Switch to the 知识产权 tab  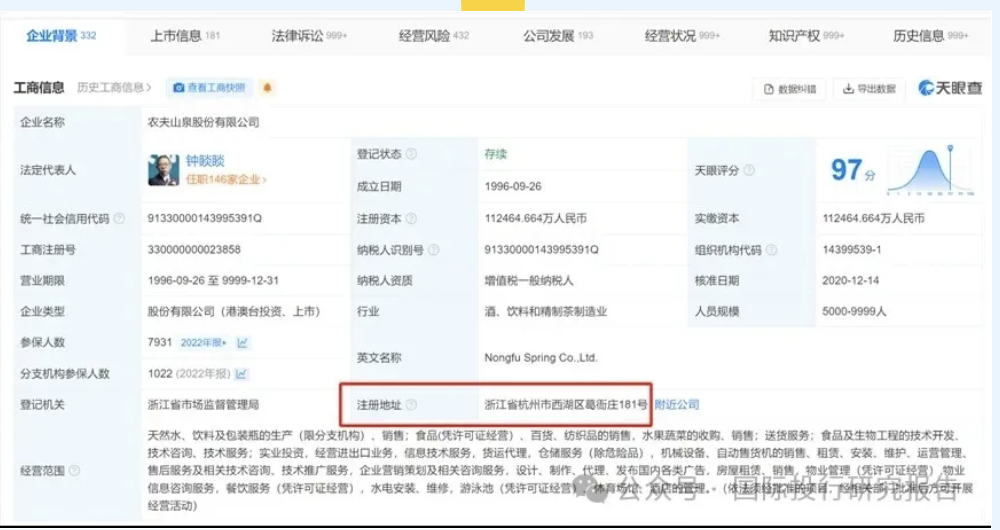pos(806,36)
